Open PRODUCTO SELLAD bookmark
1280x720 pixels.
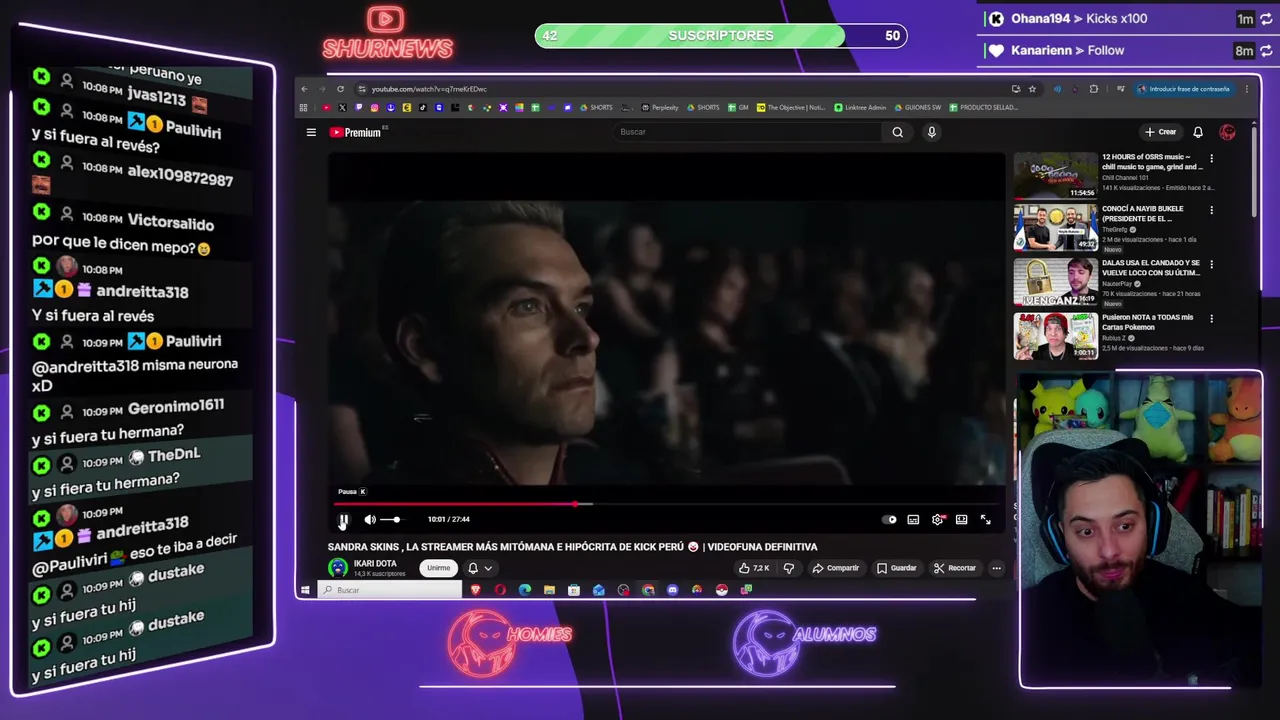coord(984,107)
